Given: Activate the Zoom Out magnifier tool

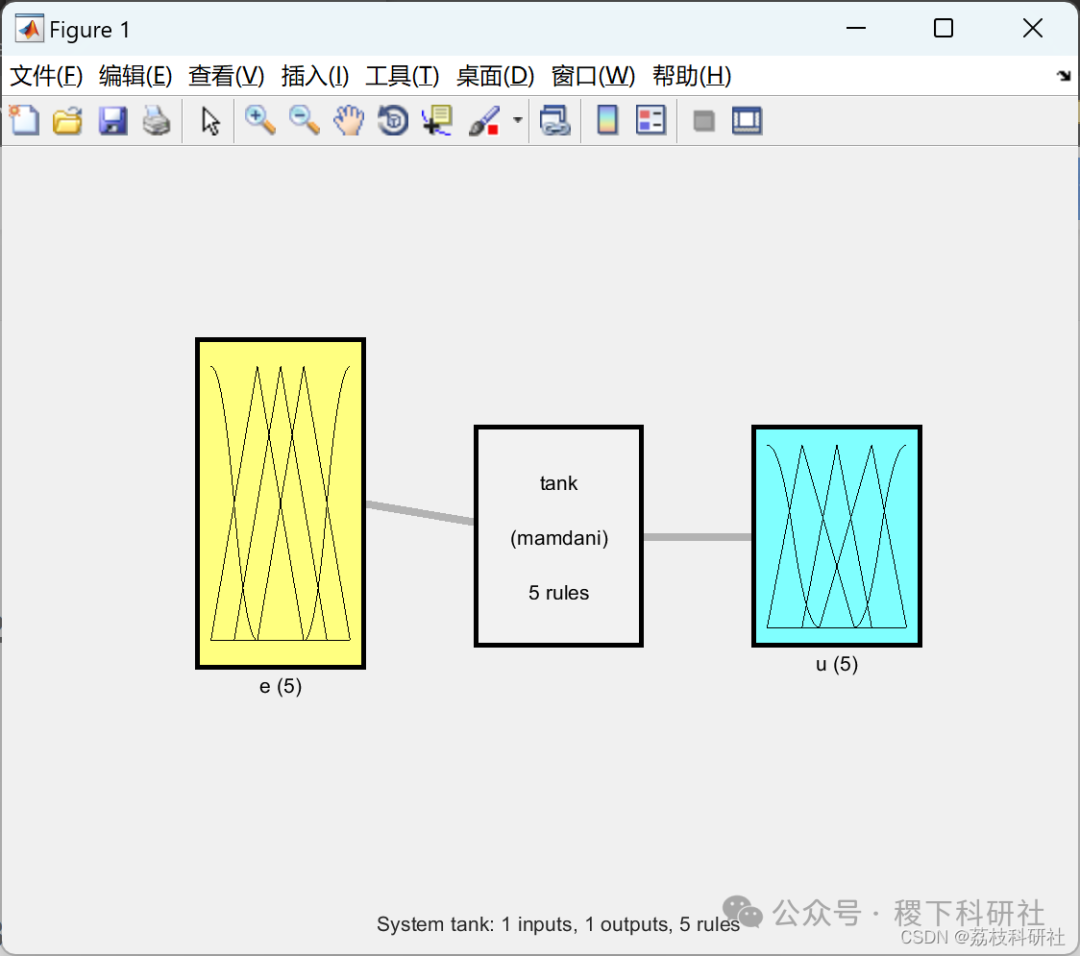Looking at the screenshot, I should [x=304, y=121].
